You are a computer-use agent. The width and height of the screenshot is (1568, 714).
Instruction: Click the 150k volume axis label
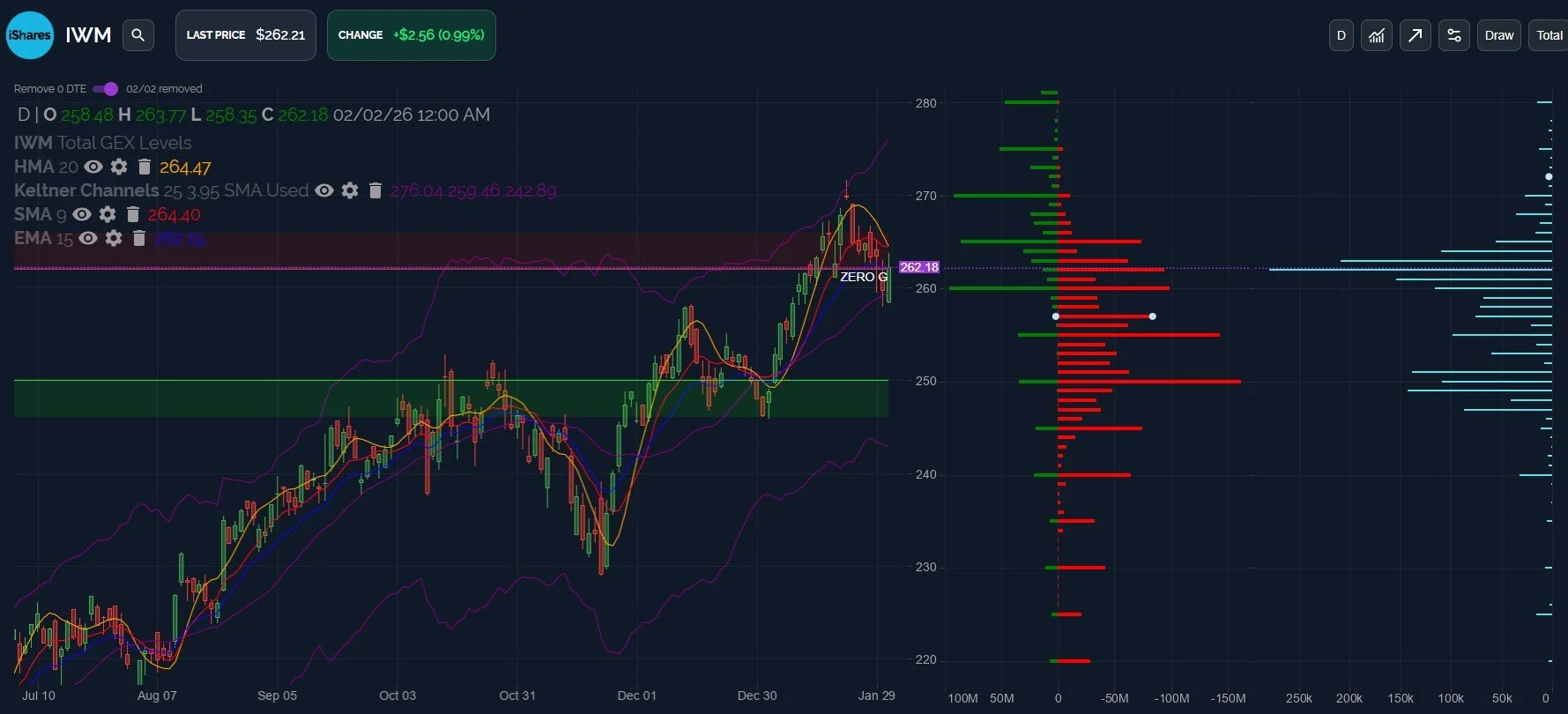pos(1401,698)
